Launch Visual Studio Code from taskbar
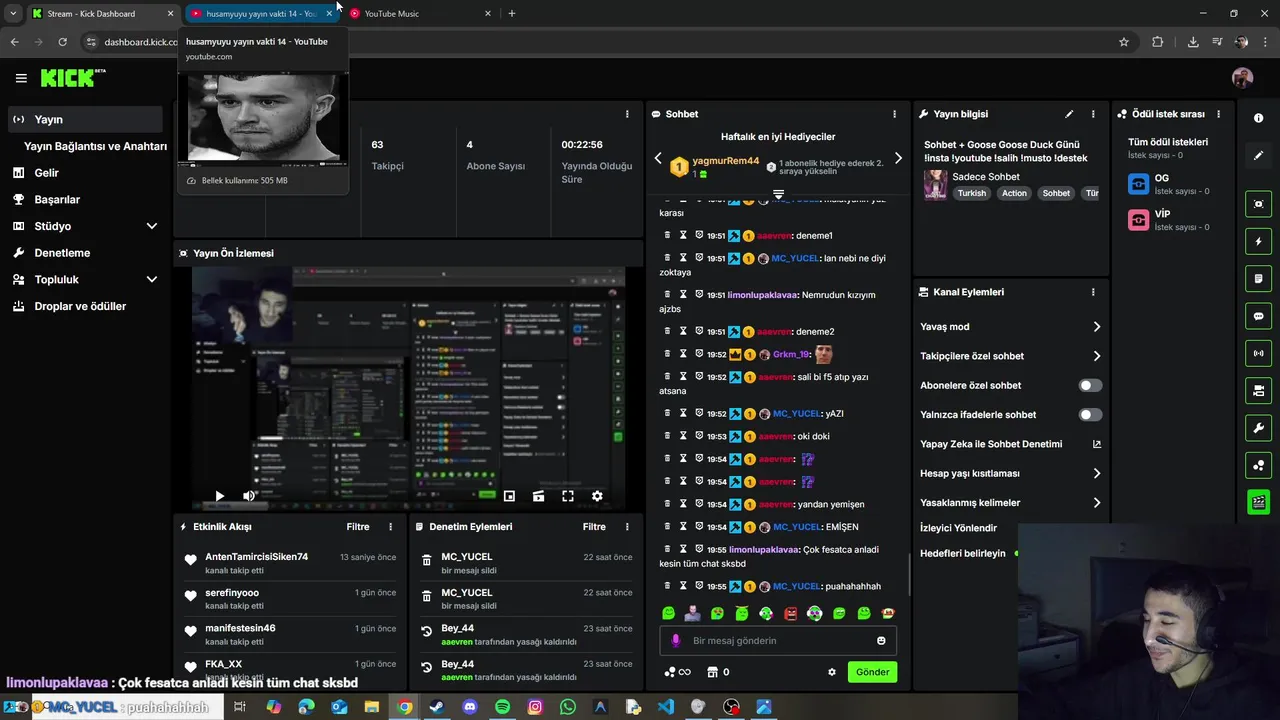Image resolution: width=1280 pixels, height=720 pixels. (x=666, y=707)
